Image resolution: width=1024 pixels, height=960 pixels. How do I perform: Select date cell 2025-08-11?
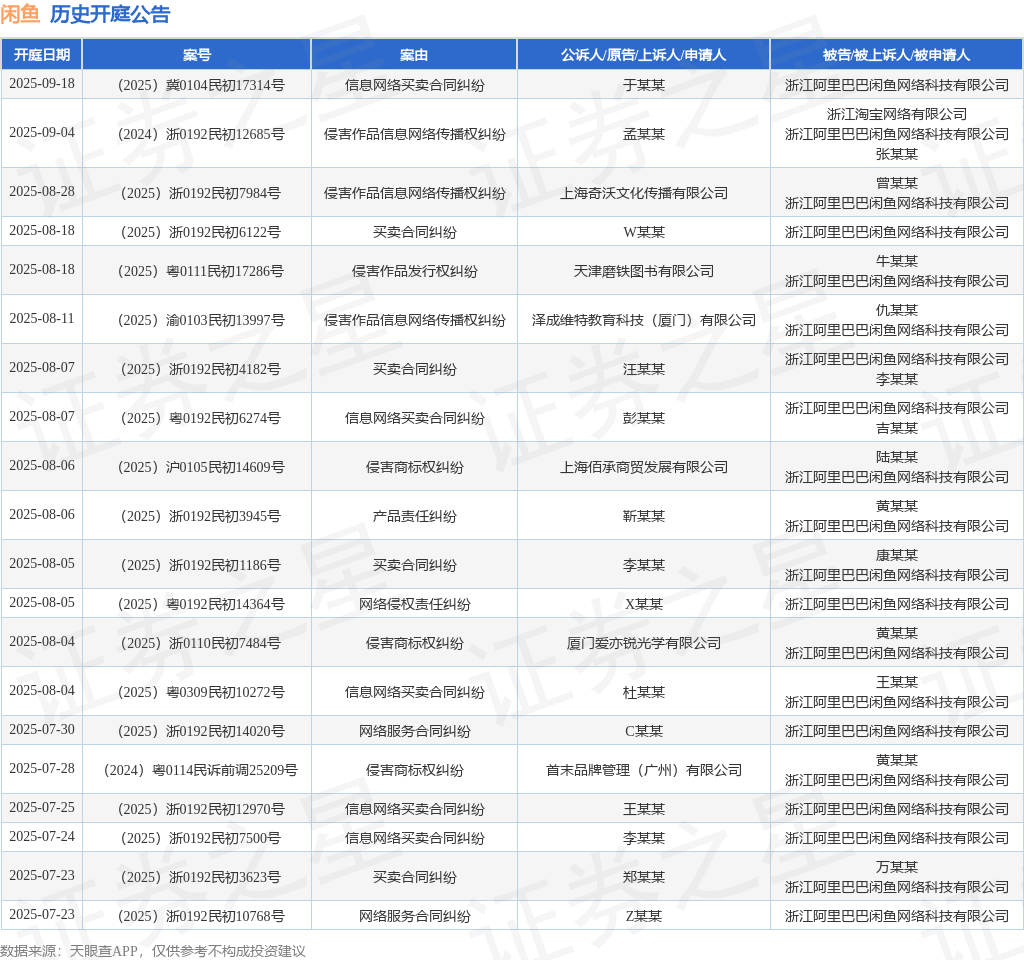(42, 319)
